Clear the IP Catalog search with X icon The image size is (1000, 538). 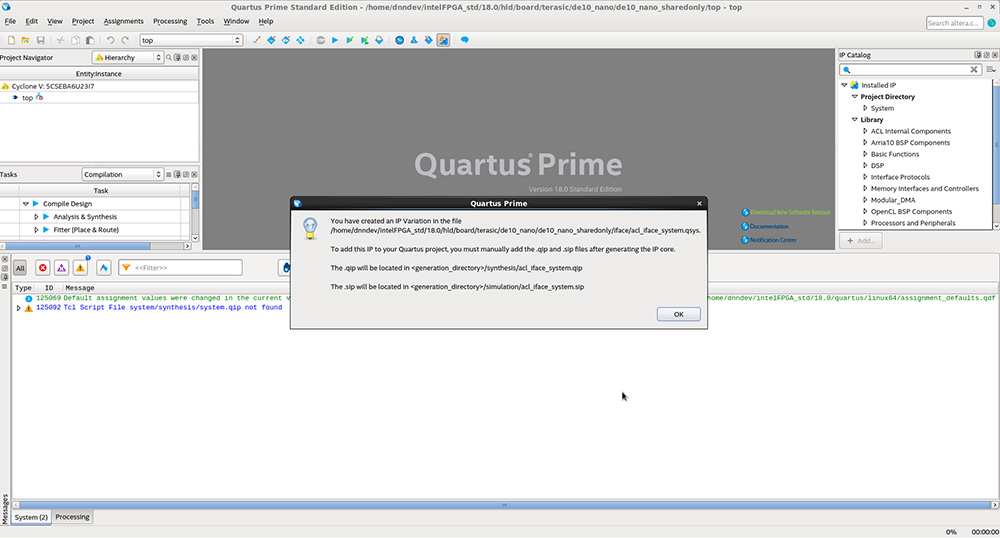pos(974,69)
